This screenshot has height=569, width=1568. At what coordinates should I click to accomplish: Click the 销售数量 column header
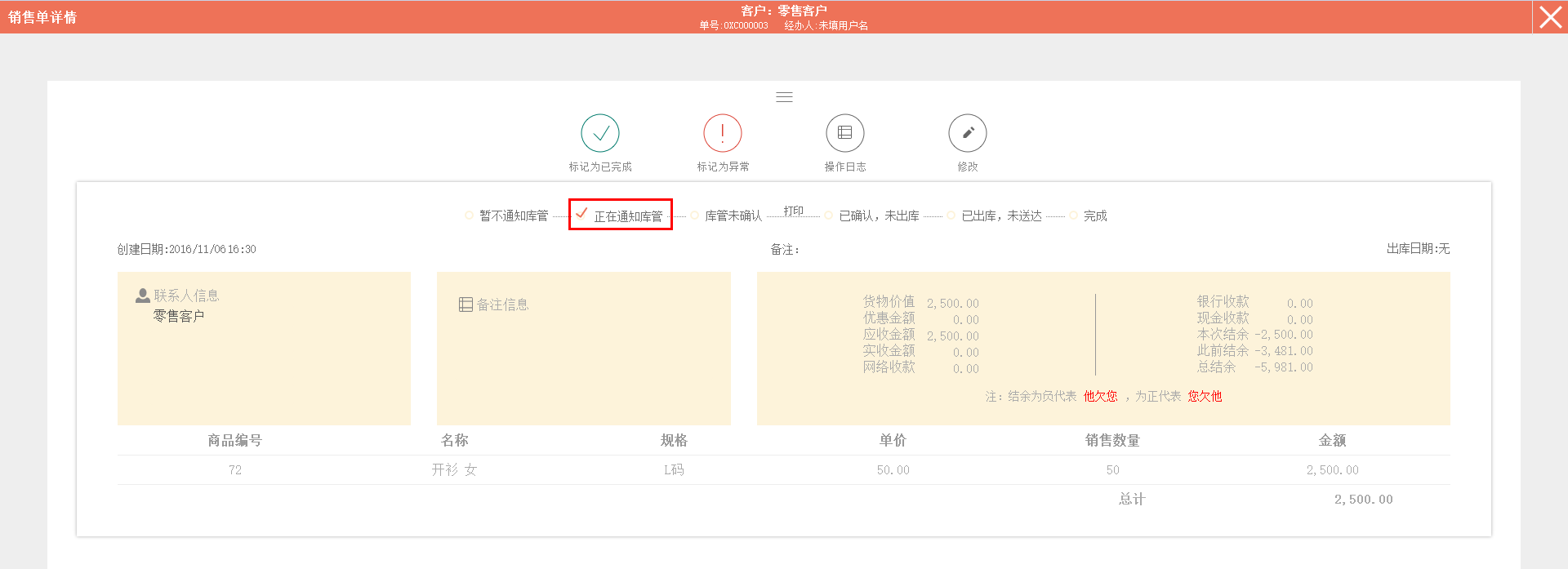click(1112, 440)
